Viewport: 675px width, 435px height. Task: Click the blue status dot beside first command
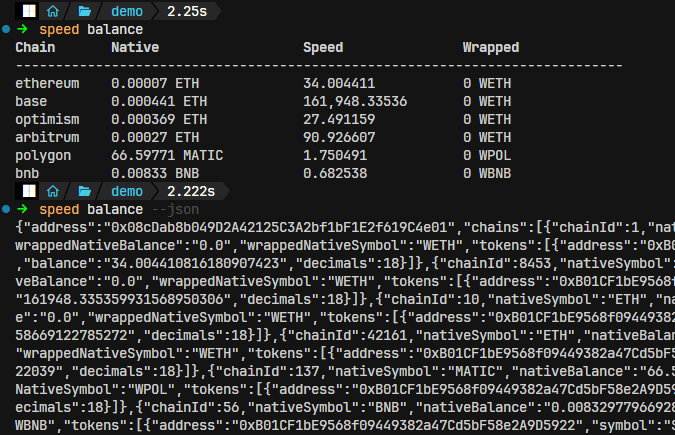(6, 29)
